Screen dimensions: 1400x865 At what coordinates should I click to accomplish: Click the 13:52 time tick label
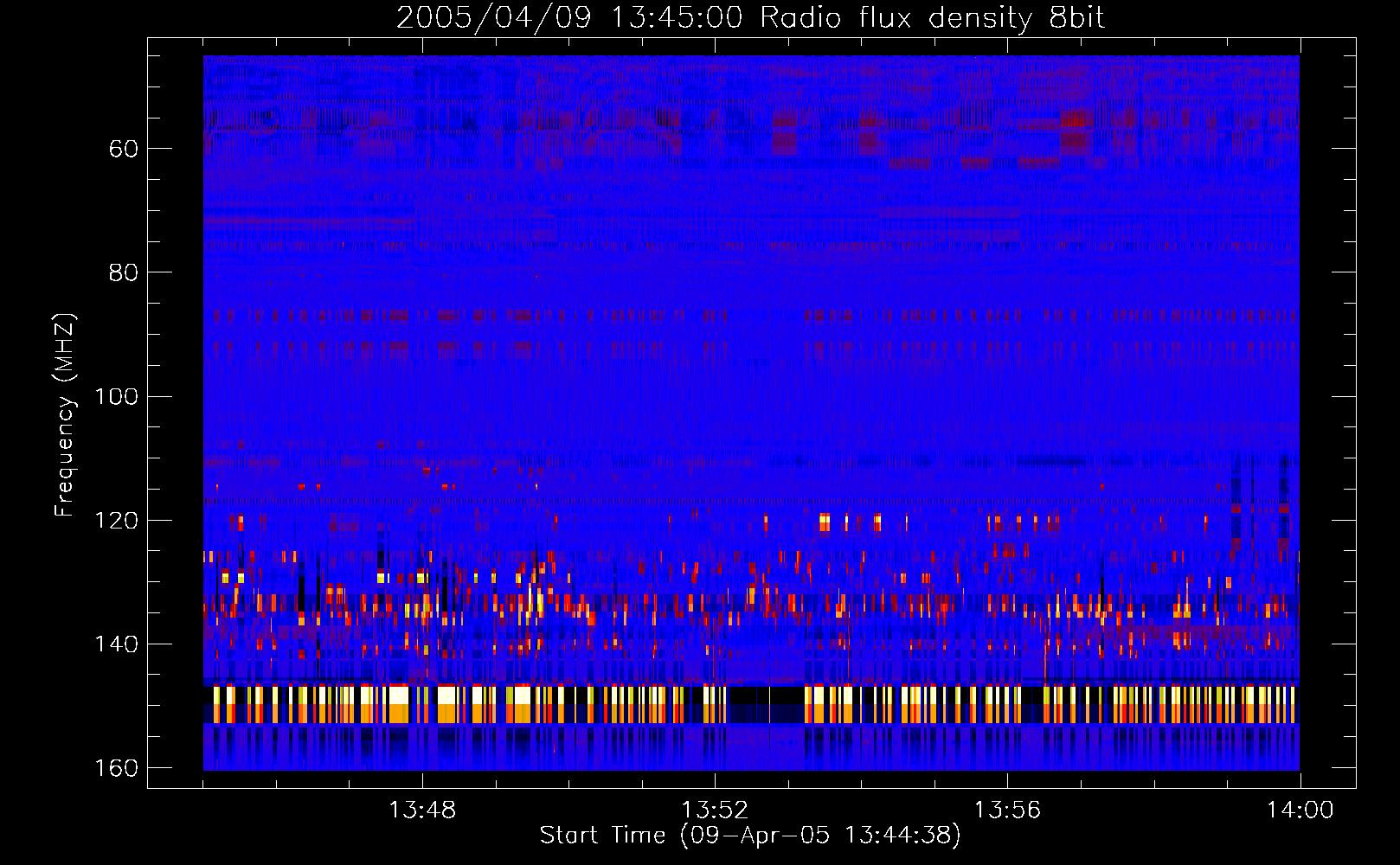pyautogui.click(x=715, y=811)
